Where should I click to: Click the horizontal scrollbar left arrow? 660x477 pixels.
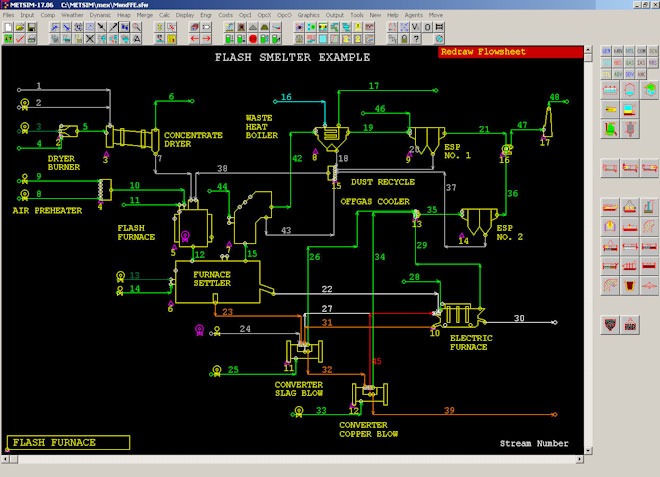tap(5, 459)
